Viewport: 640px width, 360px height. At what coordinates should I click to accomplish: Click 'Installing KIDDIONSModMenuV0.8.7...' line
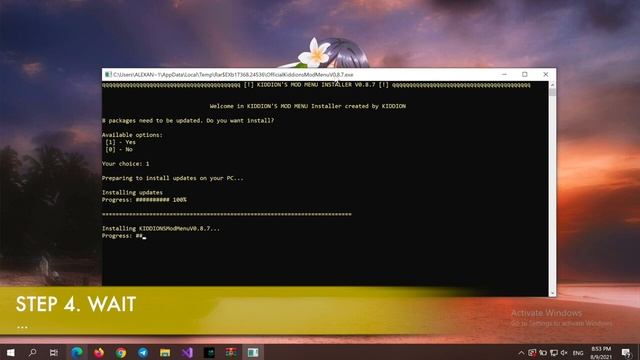click(x=161, y=229)
